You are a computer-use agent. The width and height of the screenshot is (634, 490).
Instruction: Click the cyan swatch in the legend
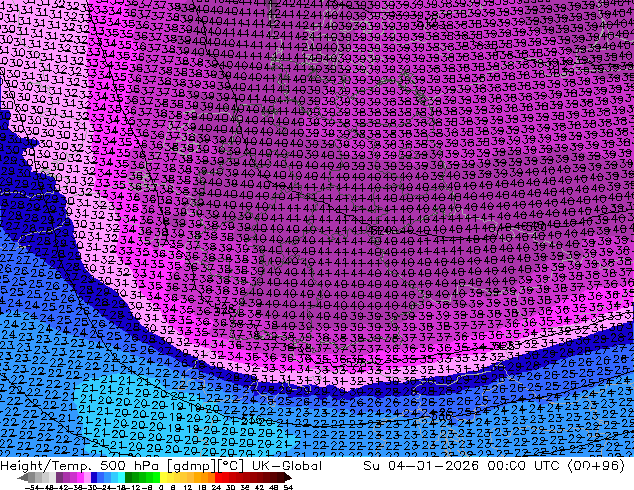tap(121, 477)
